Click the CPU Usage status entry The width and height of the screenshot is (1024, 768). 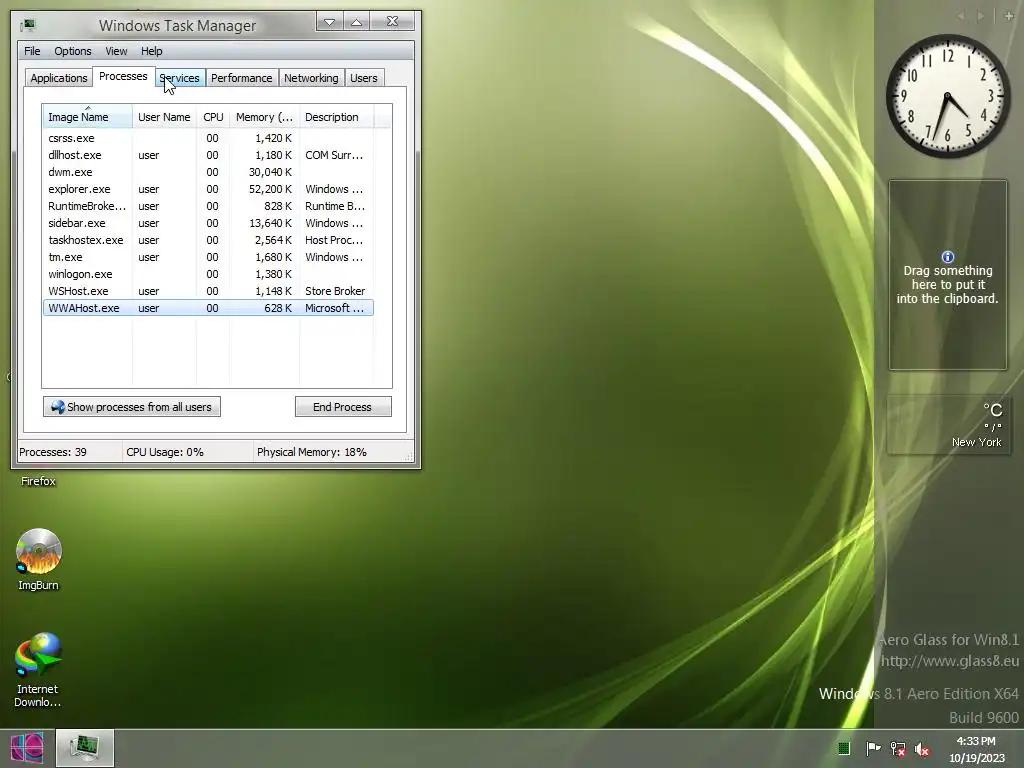pos(165,452)
